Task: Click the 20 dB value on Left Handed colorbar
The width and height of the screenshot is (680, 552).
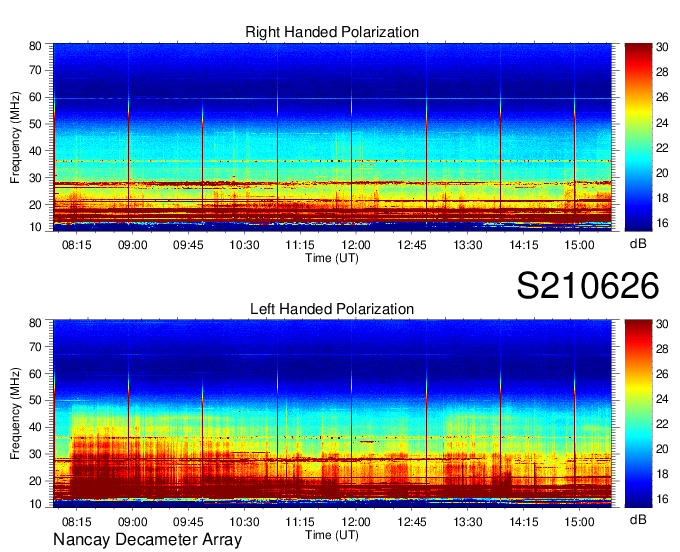Action: click(x=662, y=449)
